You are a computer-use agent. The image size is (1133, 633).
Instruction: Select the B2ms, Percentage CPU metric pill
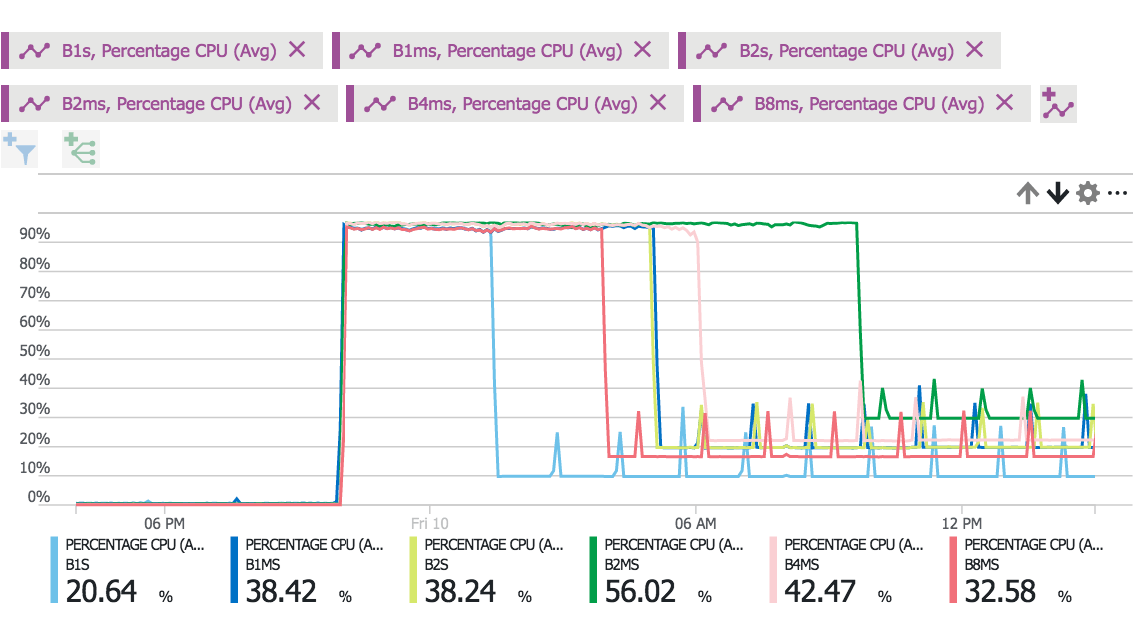(160, 103)
